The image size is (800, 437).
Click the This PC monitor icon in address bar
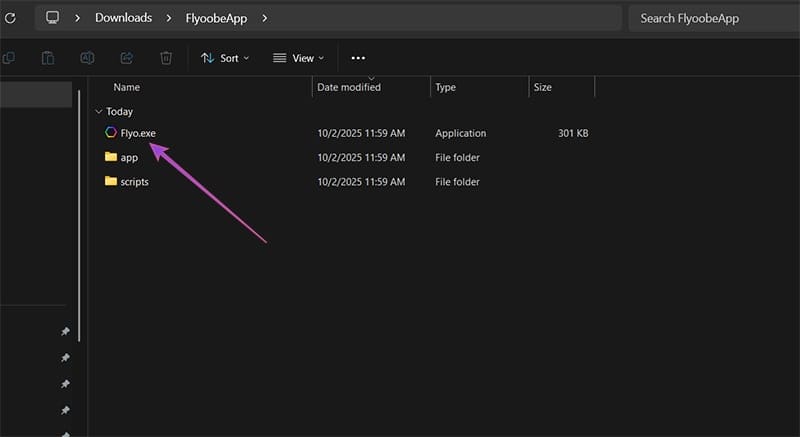53,18
